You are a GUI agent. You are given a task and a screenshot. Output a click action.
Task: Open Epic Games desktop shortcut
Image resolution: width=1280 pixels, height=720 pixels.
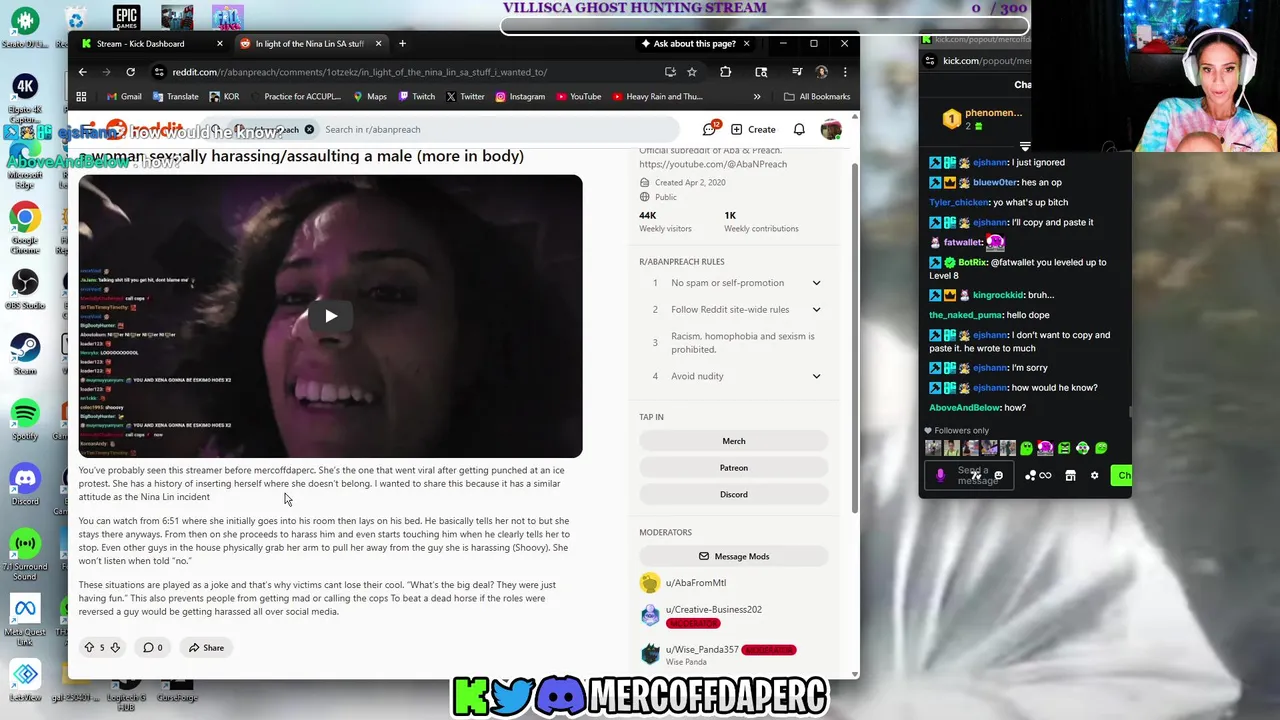[126, 18]
